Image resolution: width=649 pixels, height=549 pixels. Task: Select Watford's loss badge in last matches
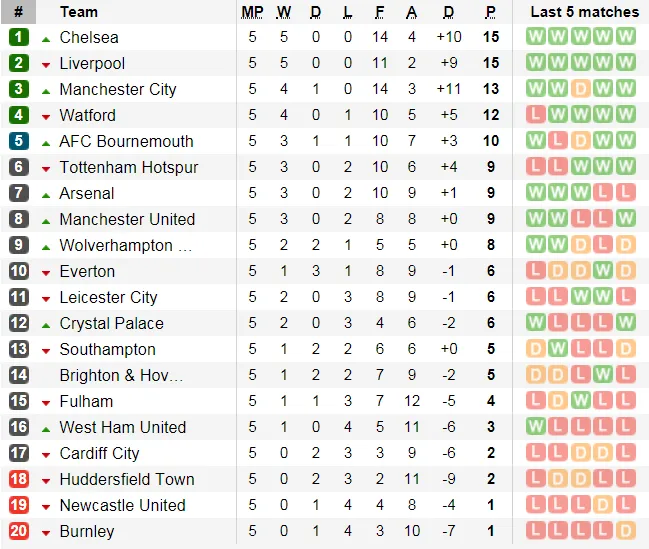pos(537,115)
